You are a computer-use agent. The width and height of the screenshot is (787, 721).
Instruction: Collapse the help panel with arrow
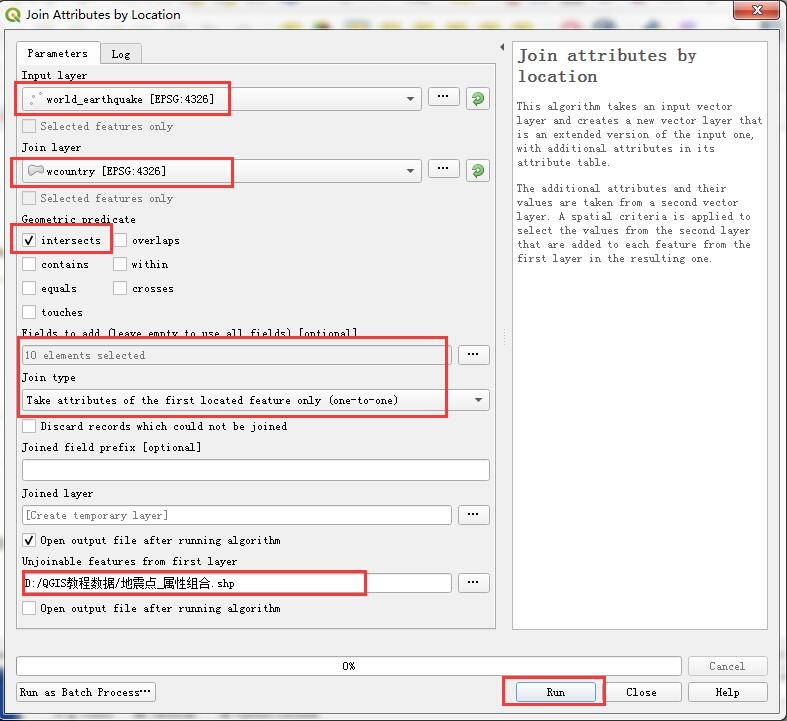502,47
